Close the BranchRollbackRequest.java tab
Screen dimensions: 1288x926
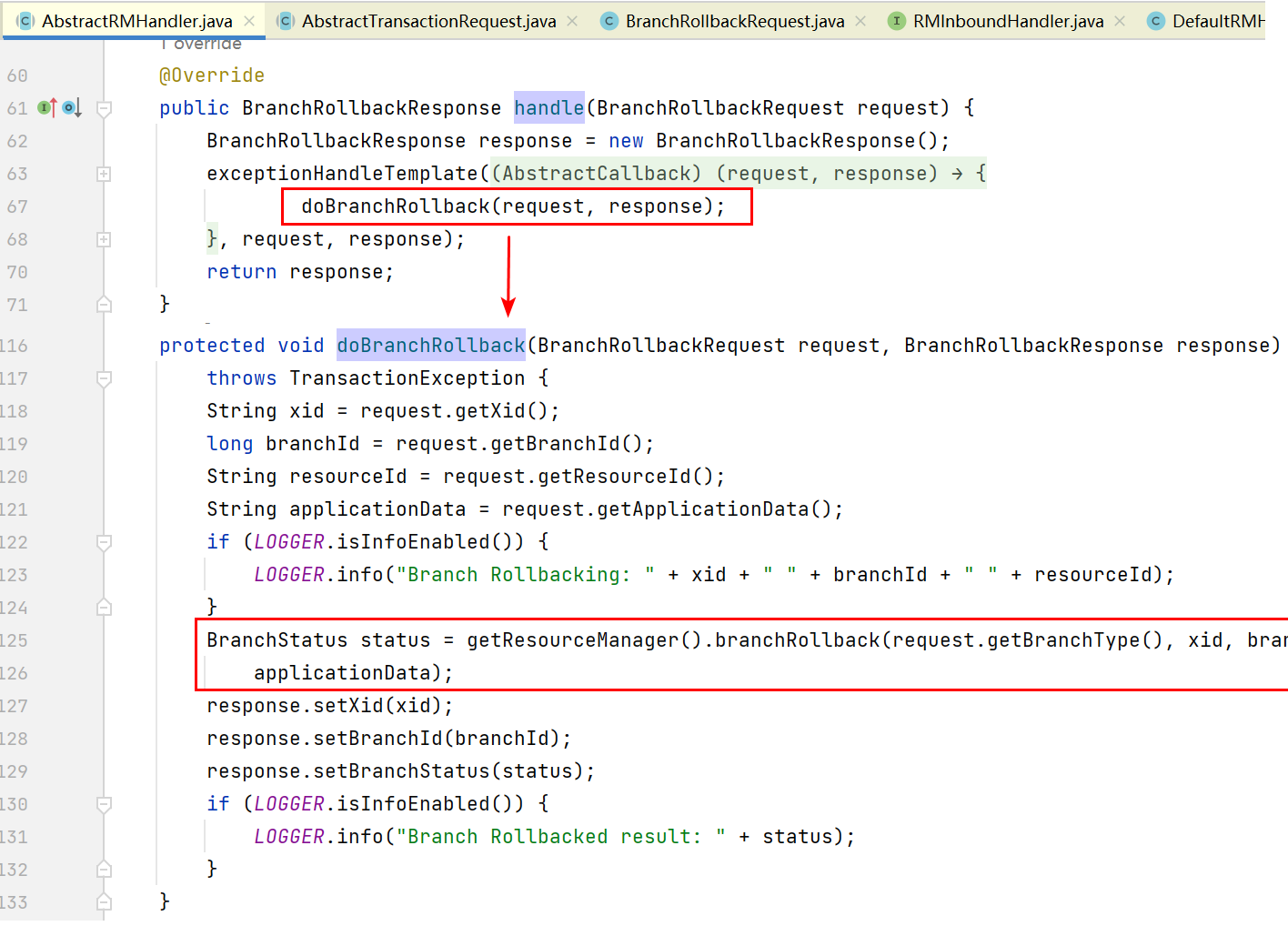pos(860,21)
